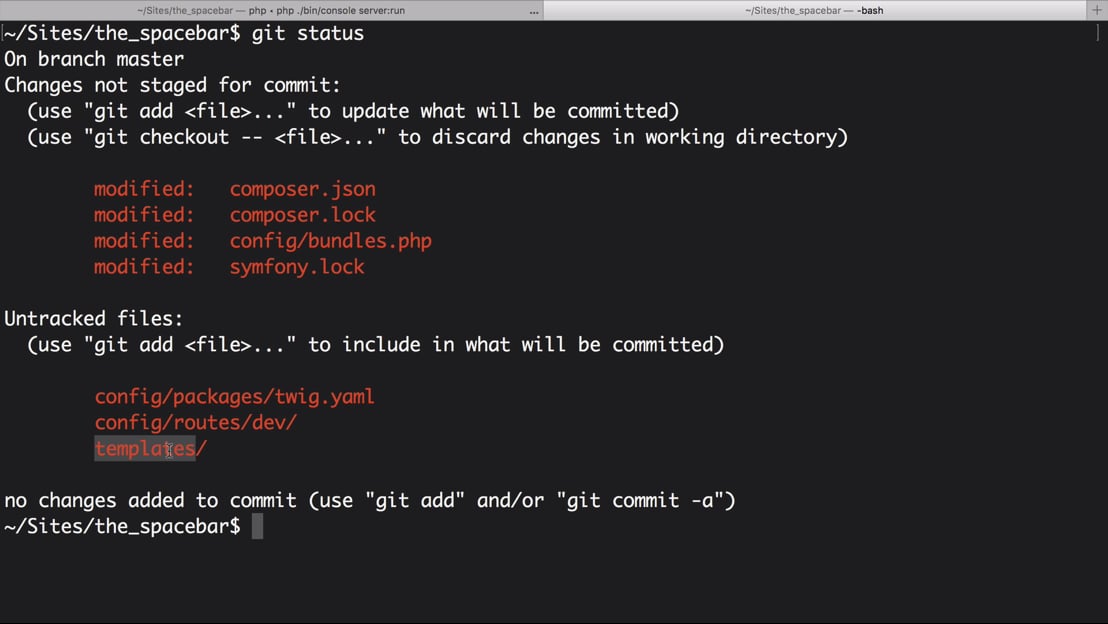Select the -bash terminal tab
1108x624 pixels.
(x=813, y=10)
